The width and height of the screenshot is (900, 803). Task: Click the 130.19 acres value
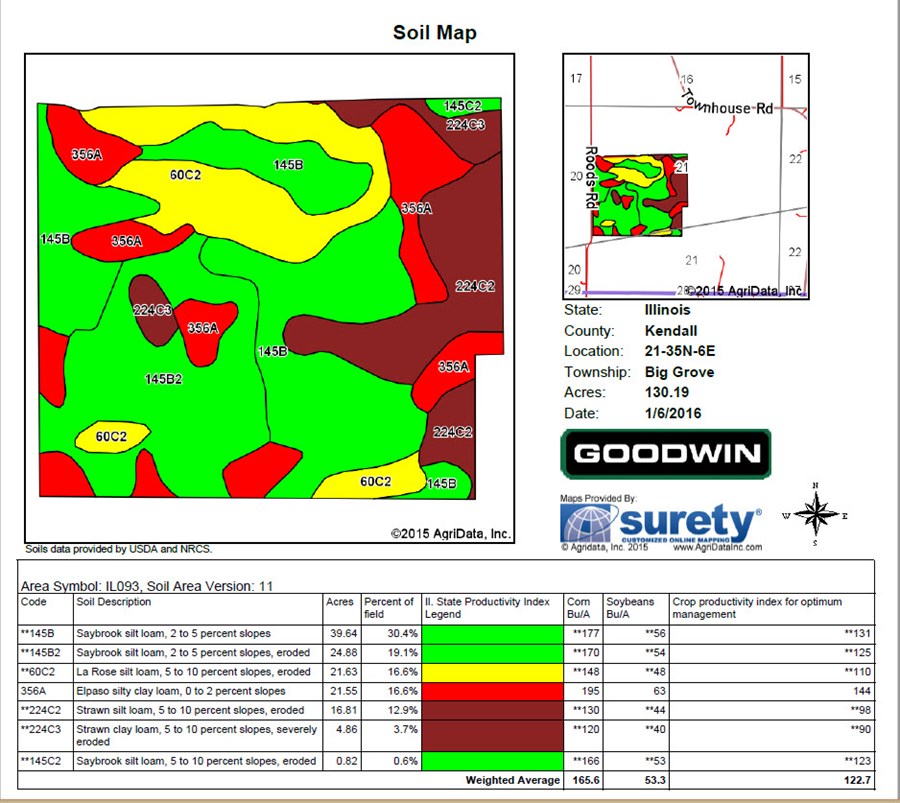pyautogui.click(x=670, y=393)
